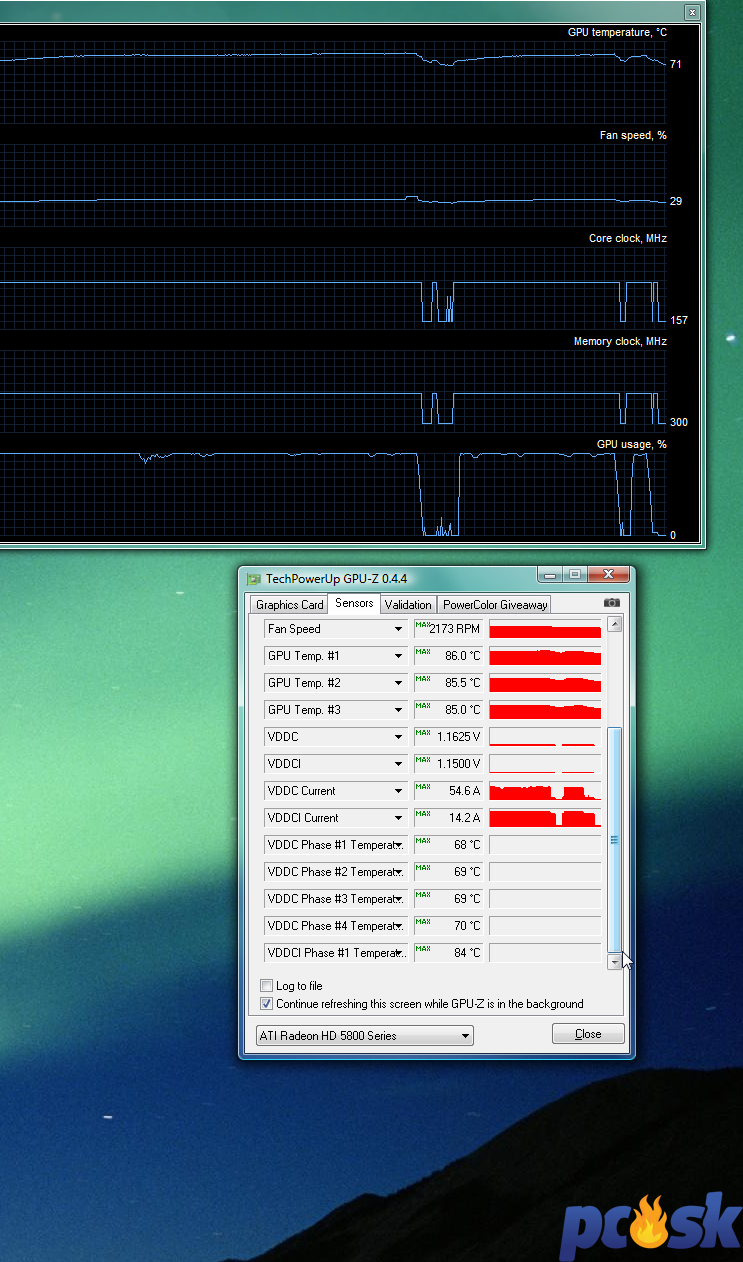Click the Fan Speed red history graph
The image size is (743, 1262).
tap(545, 629)
